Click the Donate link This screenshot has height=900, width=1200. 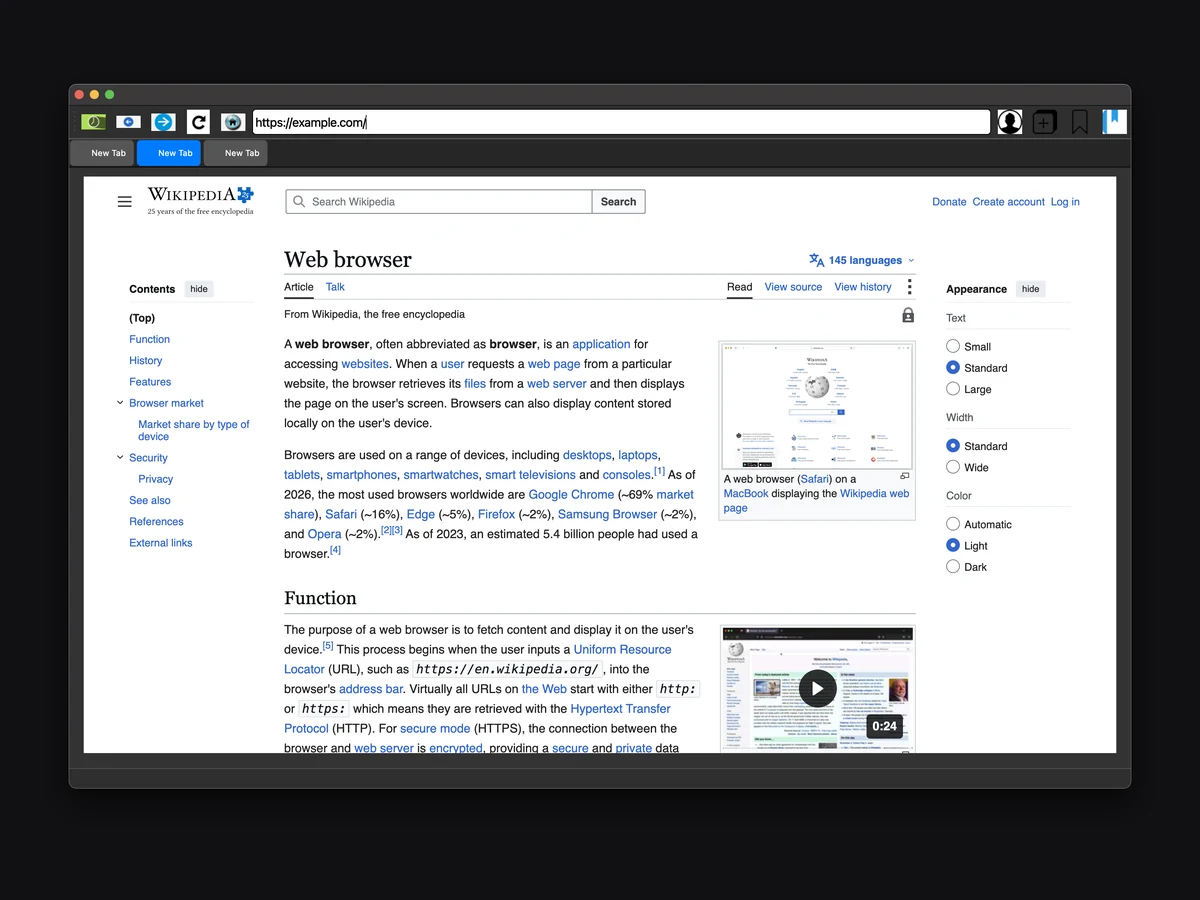(949, 202)
